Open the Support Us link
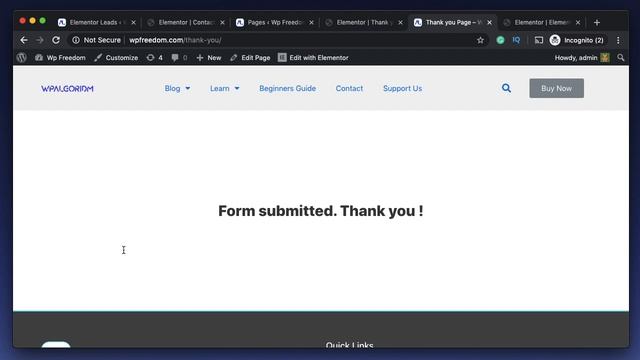Image resolution: width=640 pixels, height=360 pixels. [402, 88]
